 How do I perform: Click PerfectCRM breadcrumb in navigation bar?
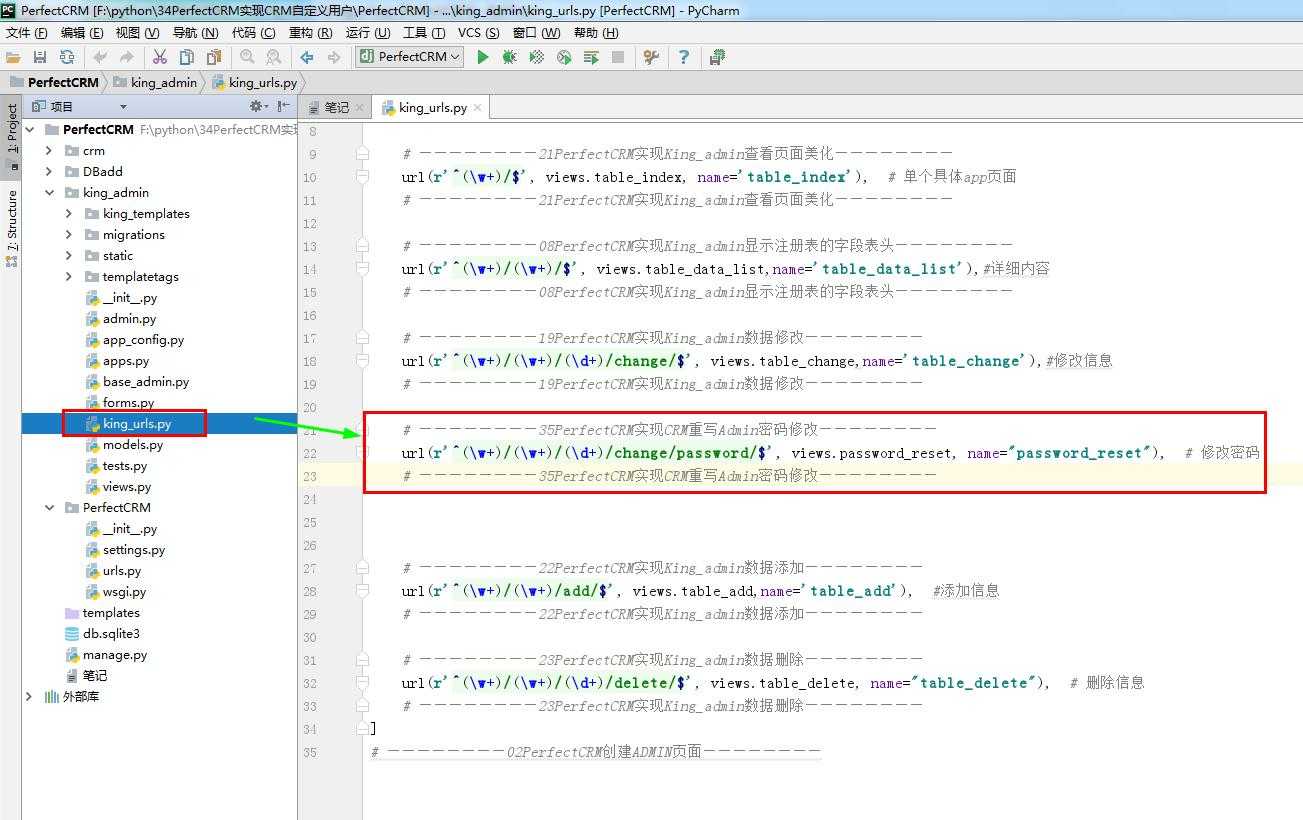click(x=54, y=82)
